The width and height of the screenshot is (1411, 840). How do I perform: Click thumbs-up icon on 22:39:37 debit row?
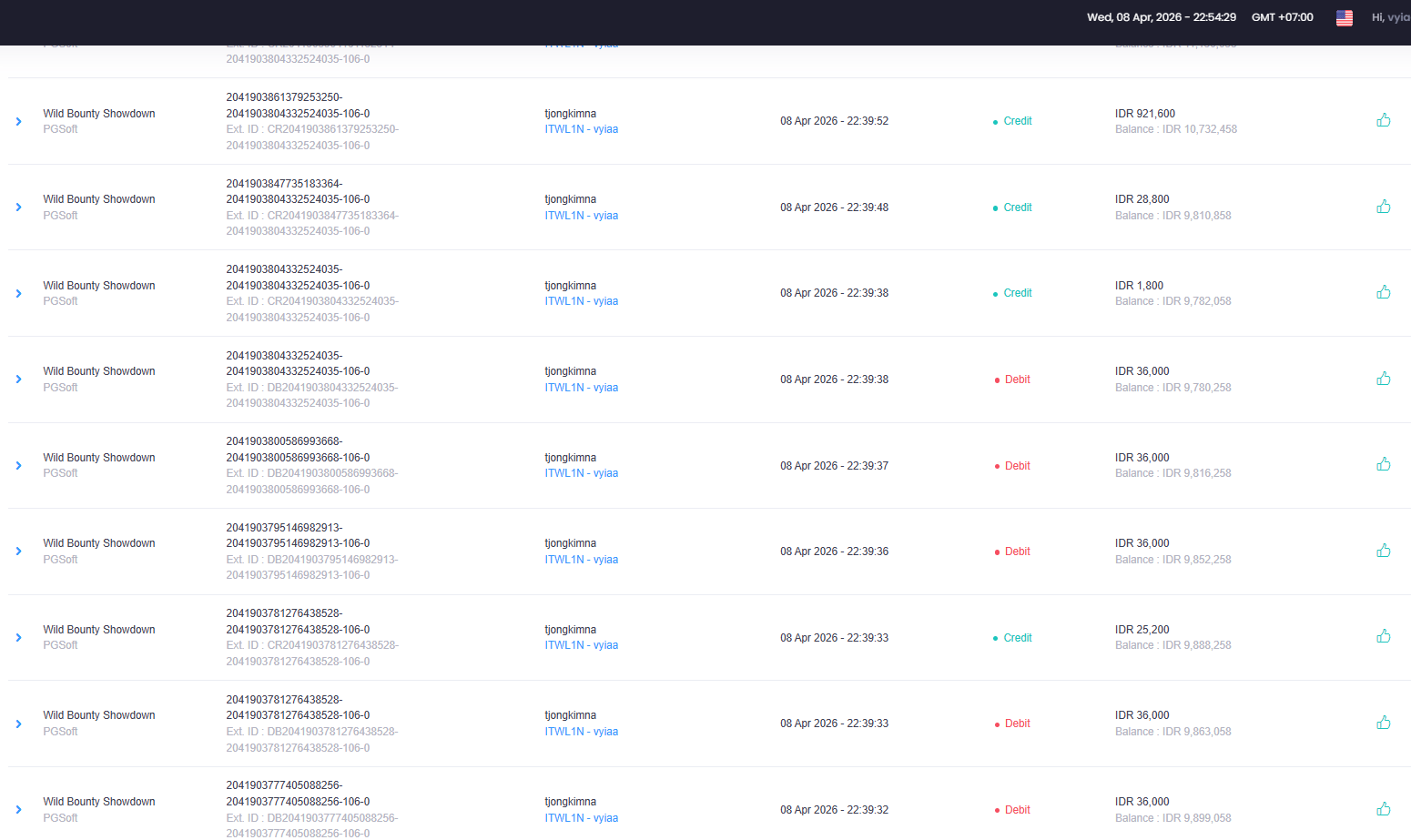tap(1383, 464)
